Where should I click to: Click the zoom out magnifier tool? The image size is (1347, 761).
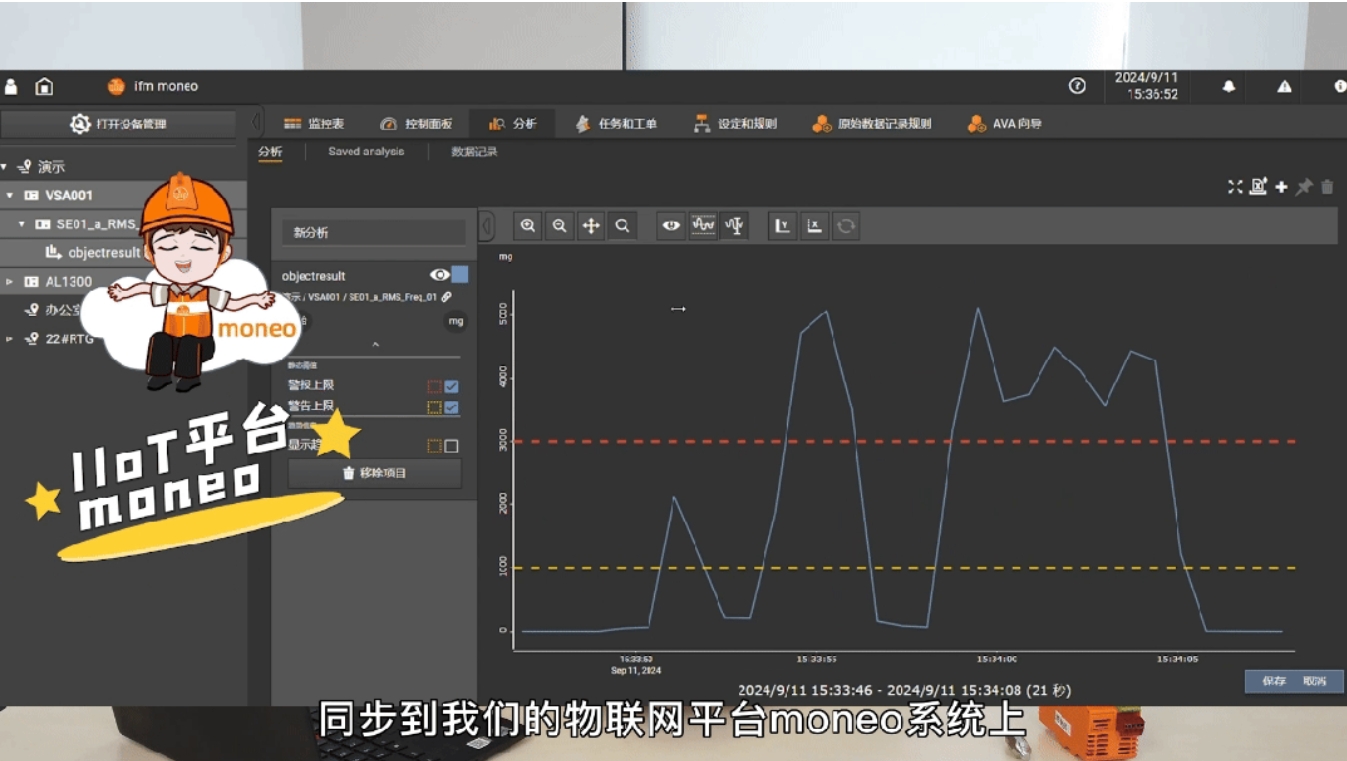coord(559,226)
